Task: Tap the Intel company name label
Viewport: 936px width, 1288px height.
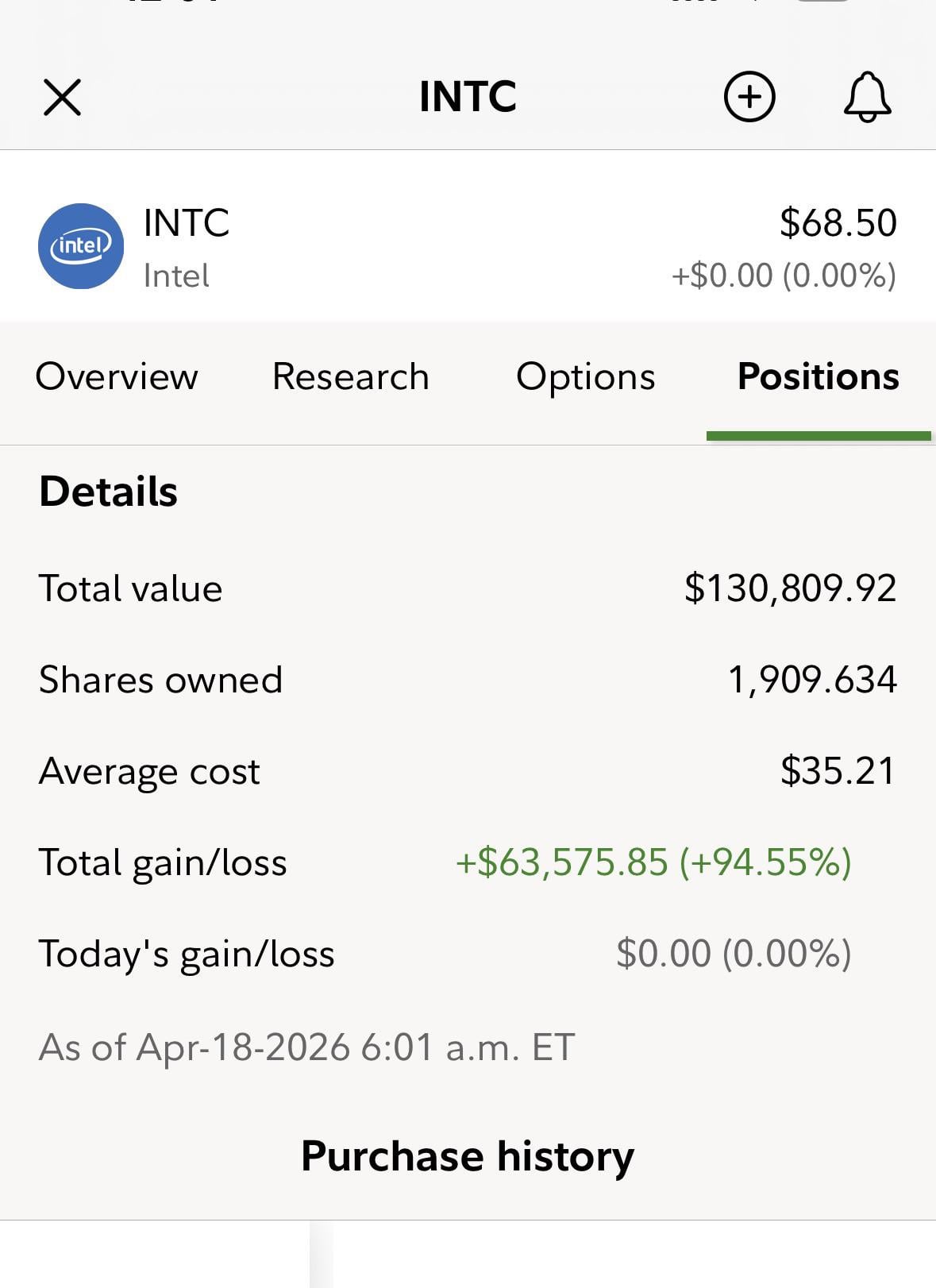Action: 176,276
